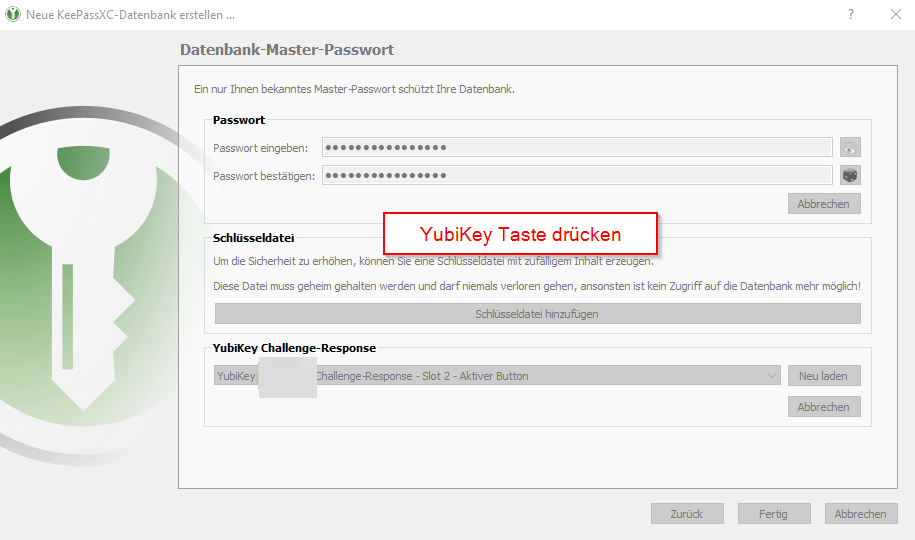Expand the YubiKey slot dropdown arrow
Screen dimensions: 915x540
tap(771, 376)
